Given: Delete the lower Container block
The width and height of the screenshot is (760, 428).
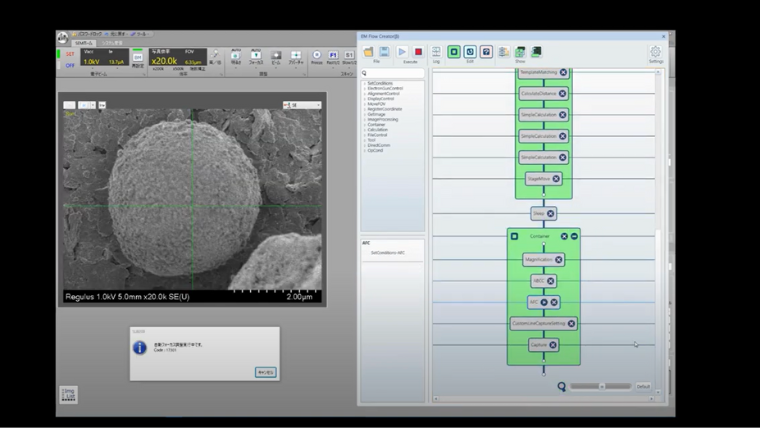Looking at the screenshot, I should (564, 237).
